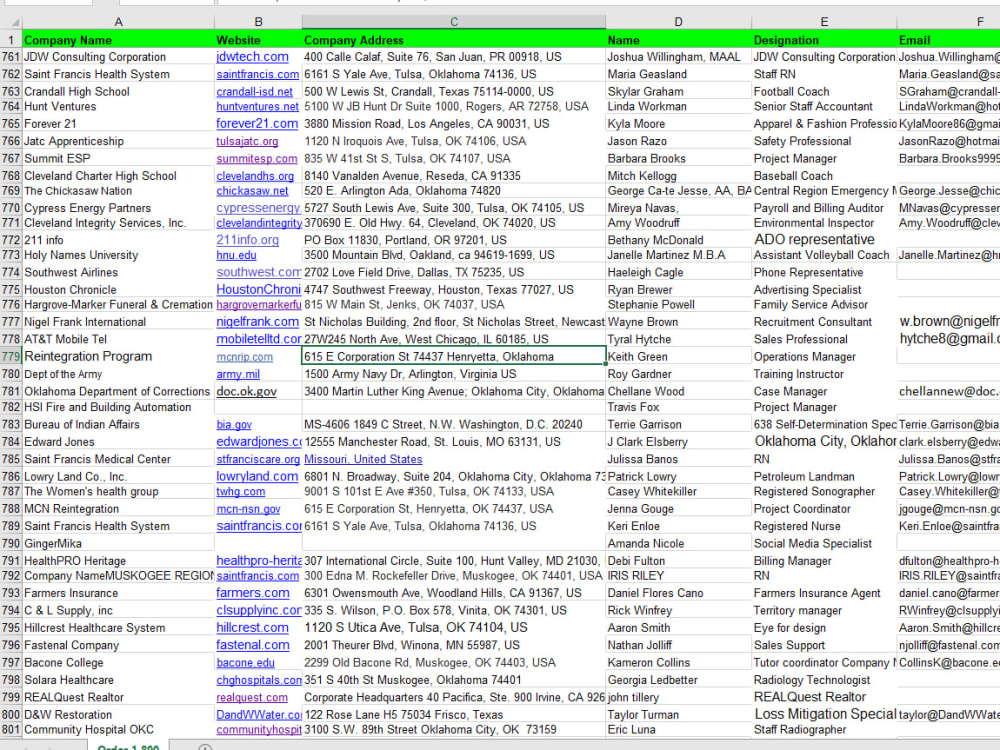Select the Bethany McDonald name cell

tap(678, 240)
